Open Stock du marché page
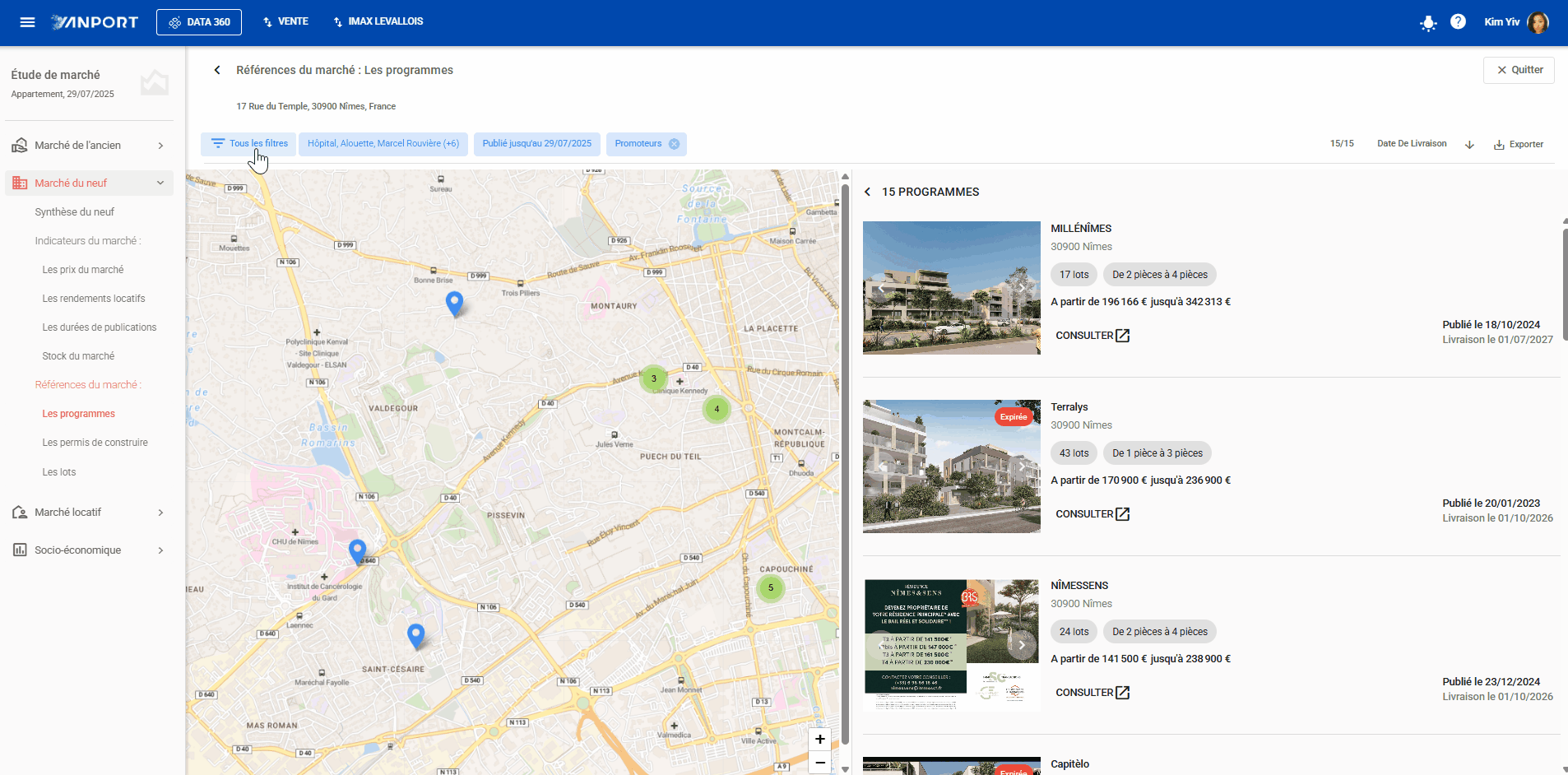This screenshot has height=775, width=1568. click(78, 356)
